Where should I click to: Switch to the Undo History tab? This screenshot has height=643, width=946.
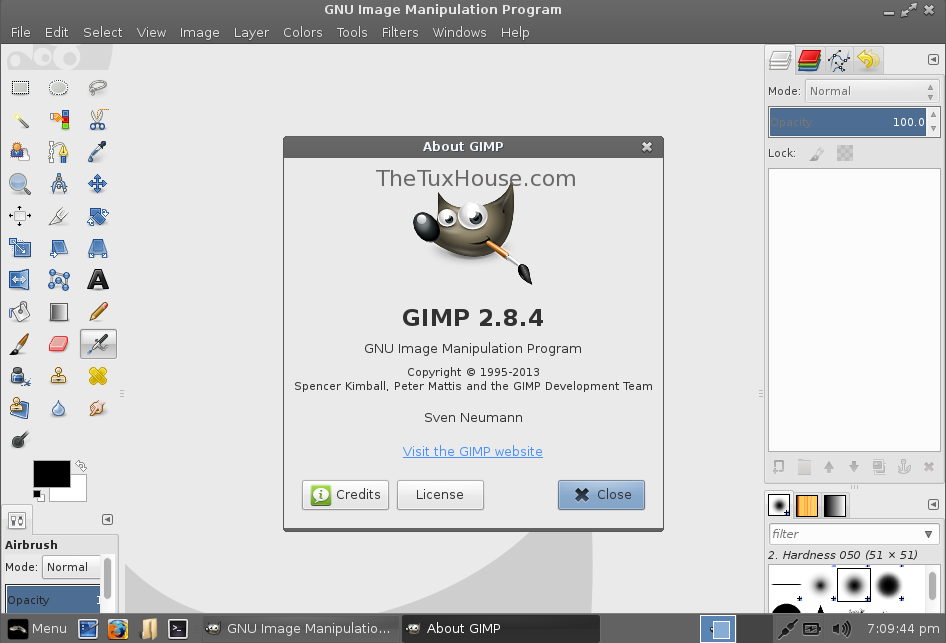[x=868, y=60]
